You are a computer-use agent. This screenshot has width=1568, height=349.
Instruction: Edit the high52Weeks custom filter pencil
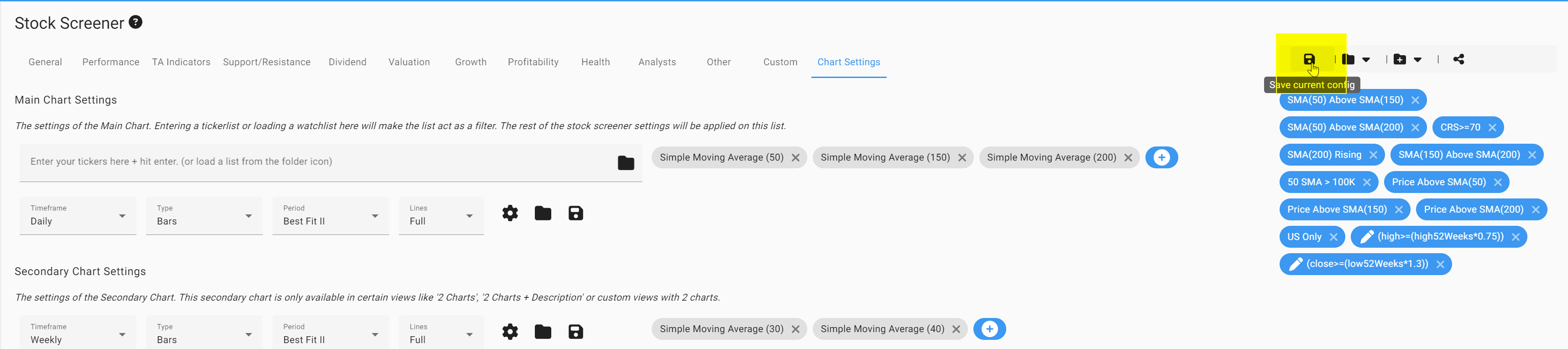pyautogui.click(x=1366, y=236)
